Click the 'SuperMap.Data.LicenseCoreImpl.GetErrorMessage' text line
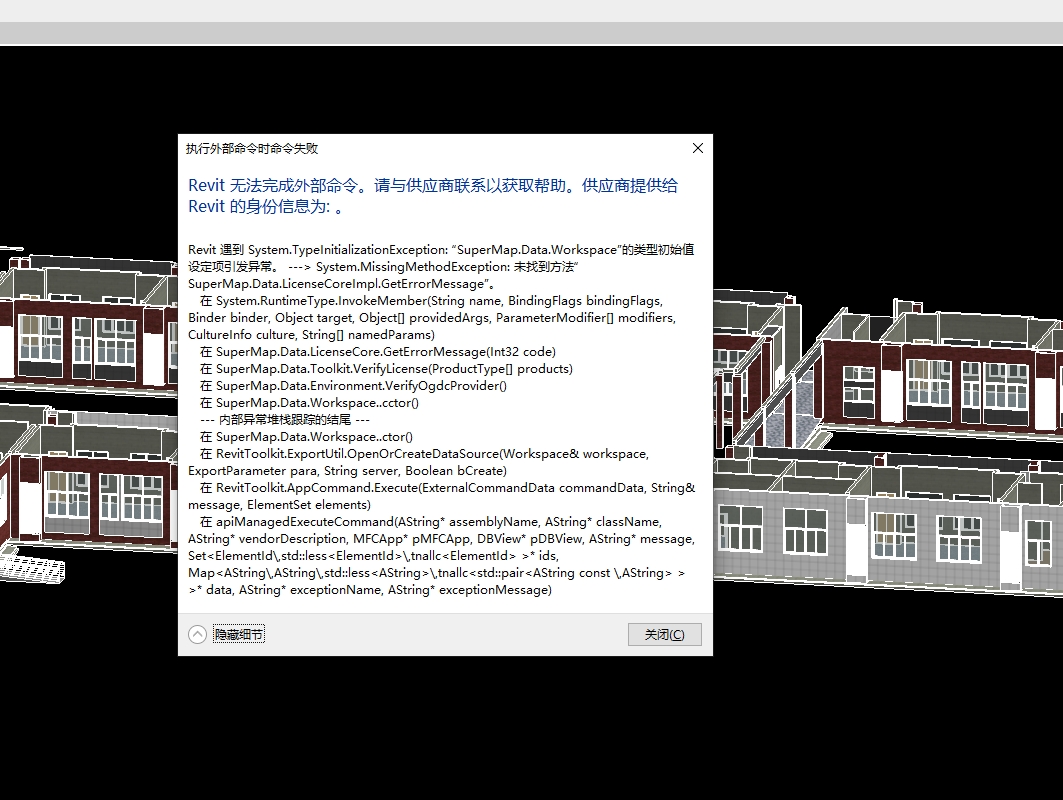The width and height of the screenshot is (1063, 800). click(342, 284)
